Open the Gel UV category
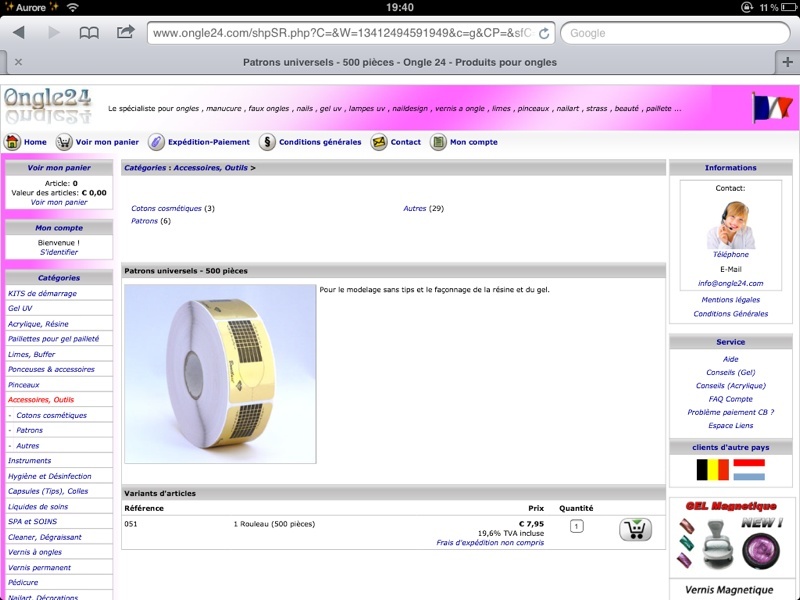Image resolution: width=800 pixels, height=600 pixels. tap(20, 309)
